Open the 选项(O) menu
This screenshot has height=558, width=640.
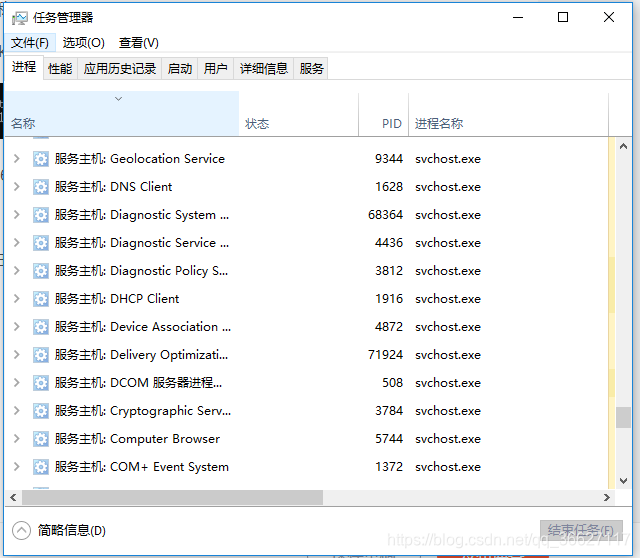click(x=84, y=43)
